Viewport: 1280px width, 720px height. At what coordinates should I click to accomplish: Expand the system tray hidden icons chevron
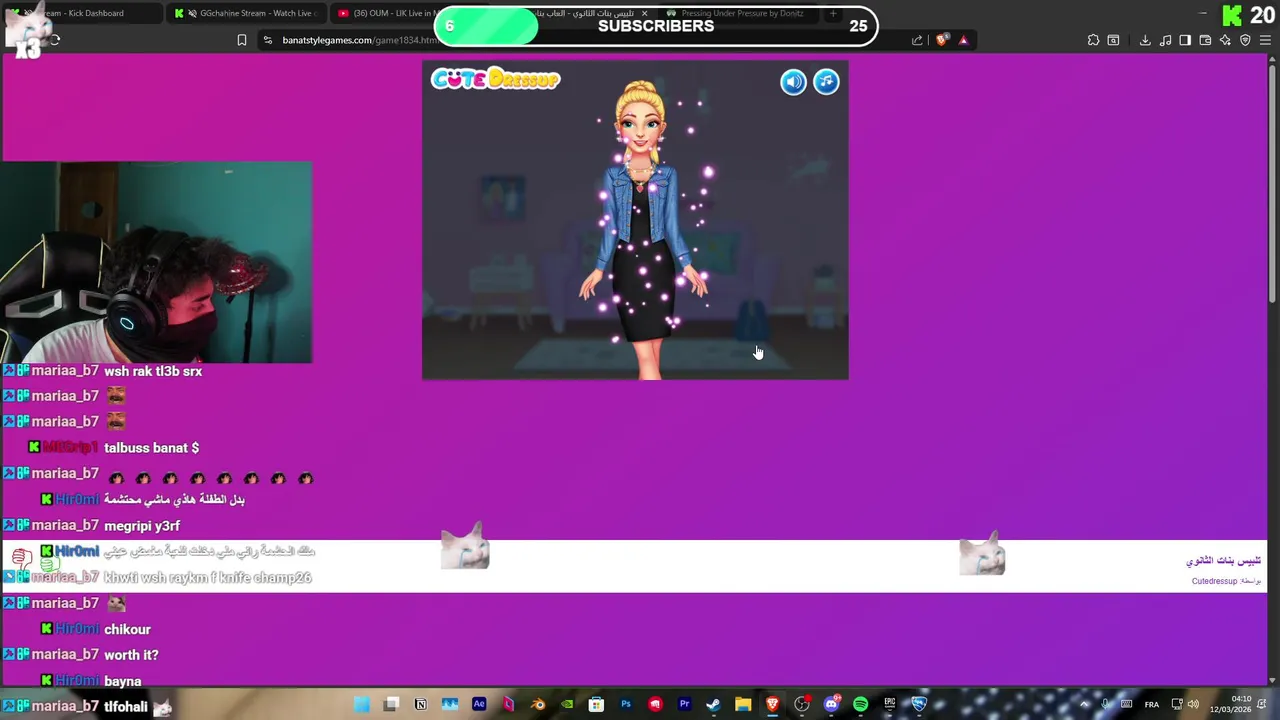1084,704
